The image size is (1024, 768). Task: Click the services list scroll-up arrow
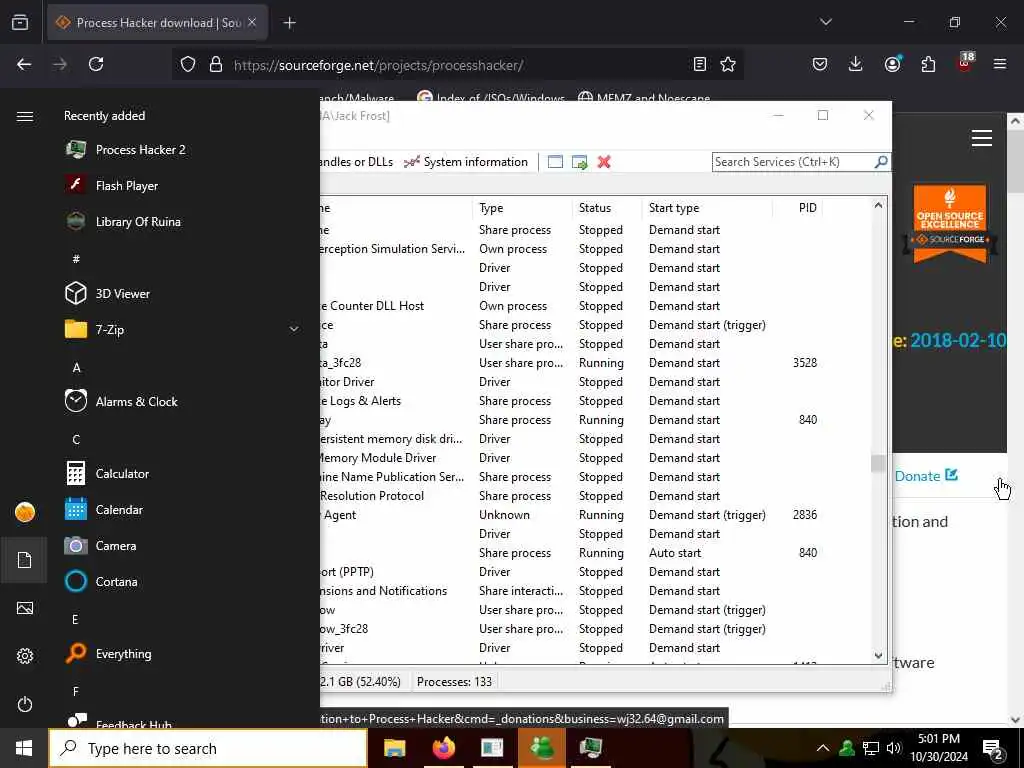pyautogui.click(x=878, y=205)
